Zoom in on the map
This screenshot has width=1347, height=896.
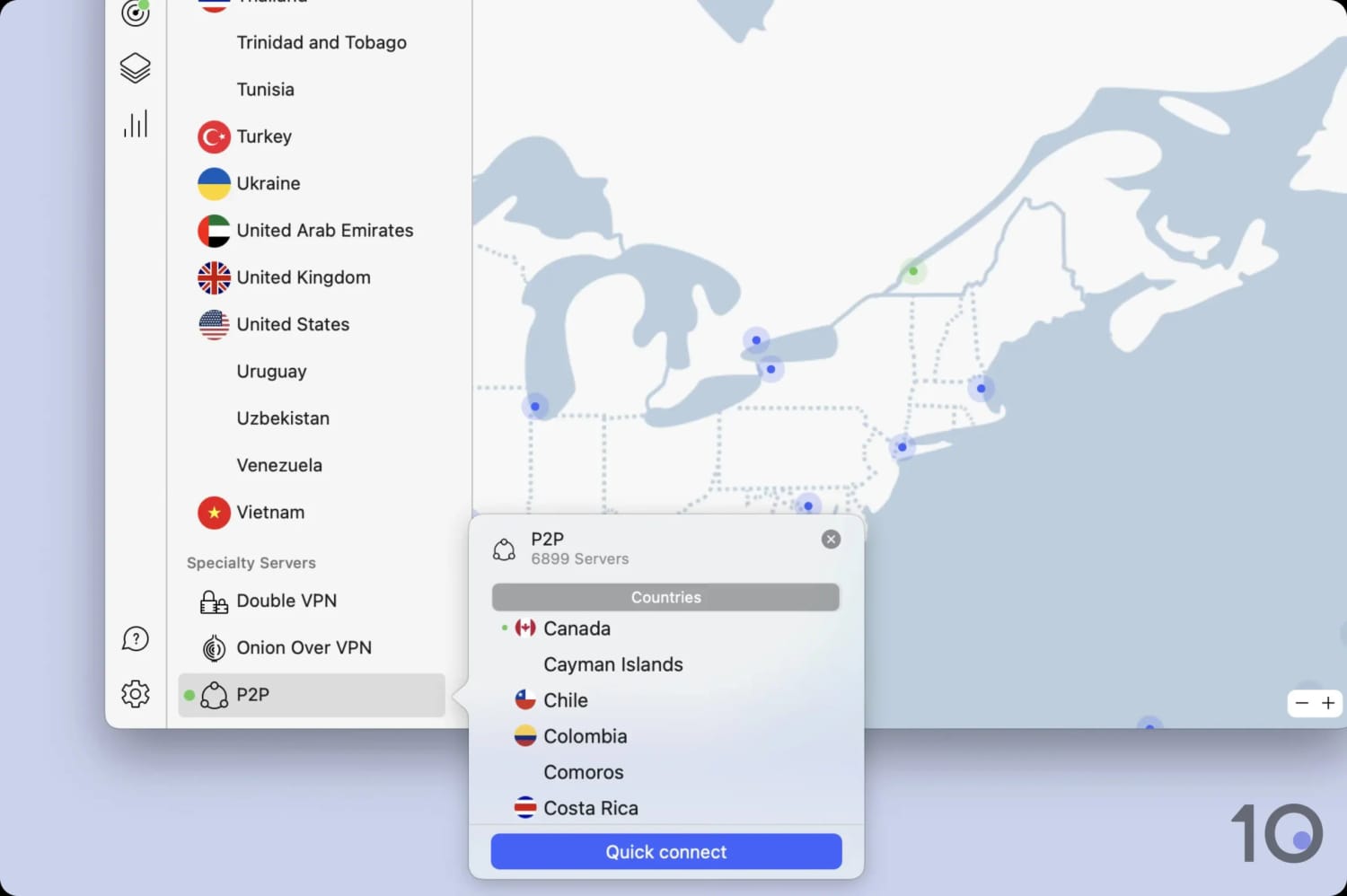pos(1330,703)
